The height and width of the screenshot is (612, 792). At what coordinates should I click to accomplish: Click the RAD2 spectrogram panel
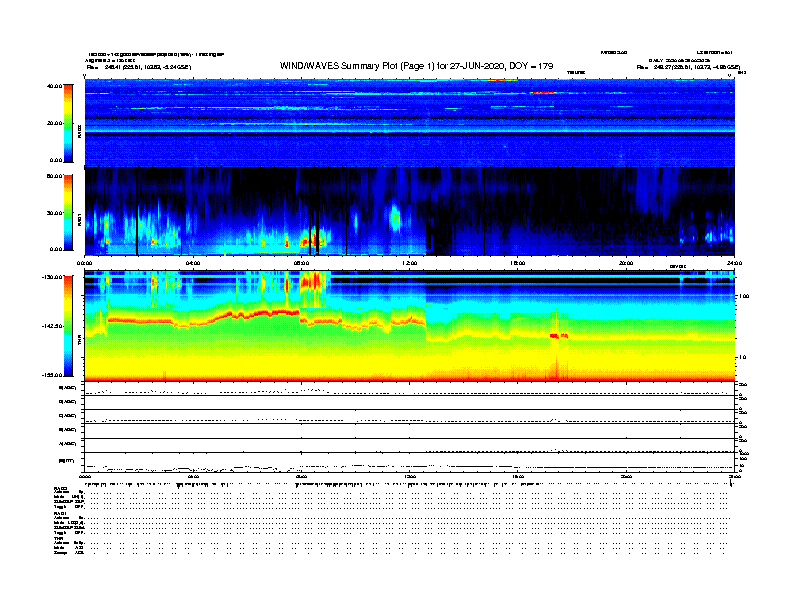(x=409, y=122)
